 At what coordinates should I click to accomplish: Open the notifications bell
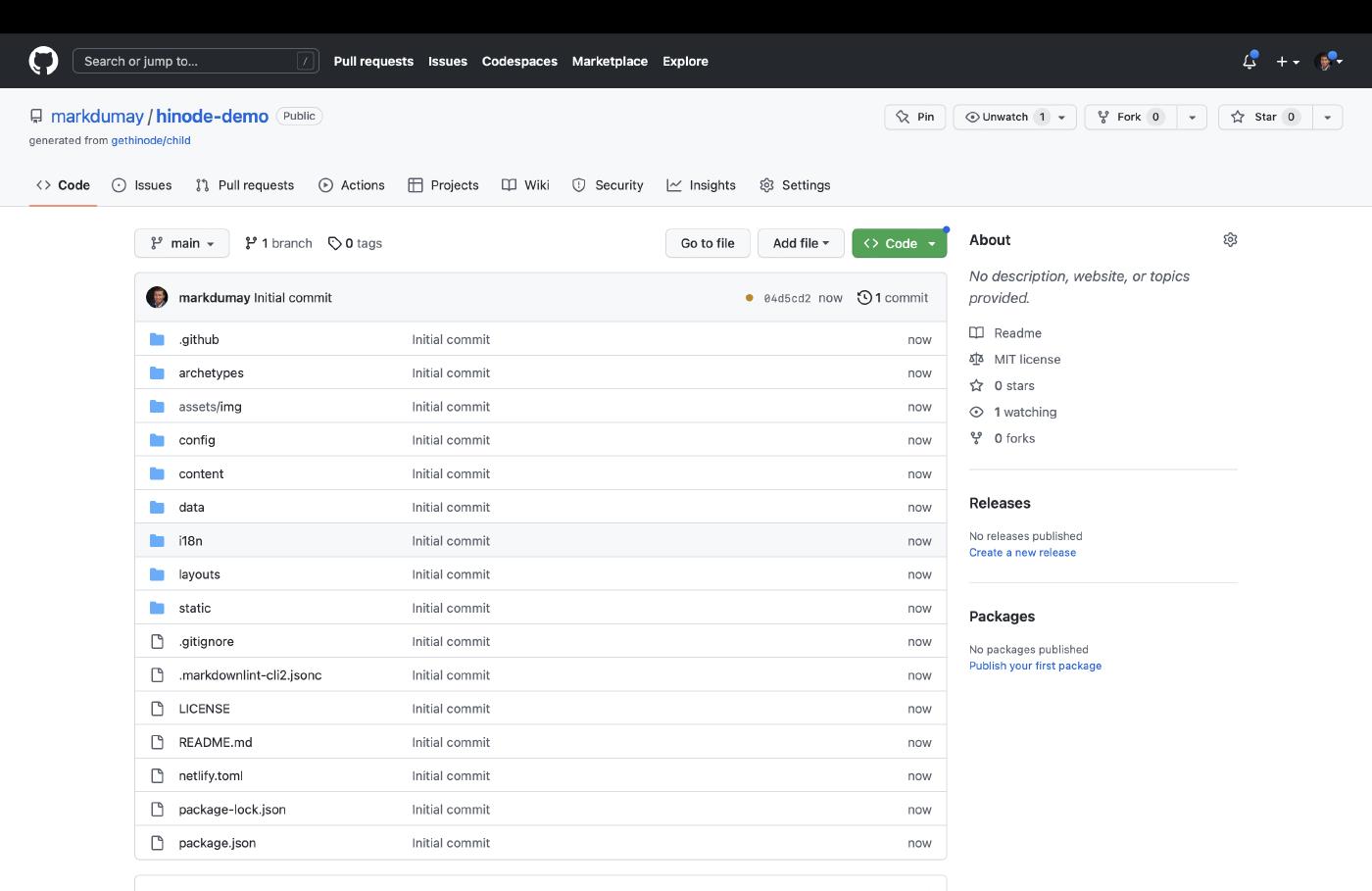[x=1249, y=61]
